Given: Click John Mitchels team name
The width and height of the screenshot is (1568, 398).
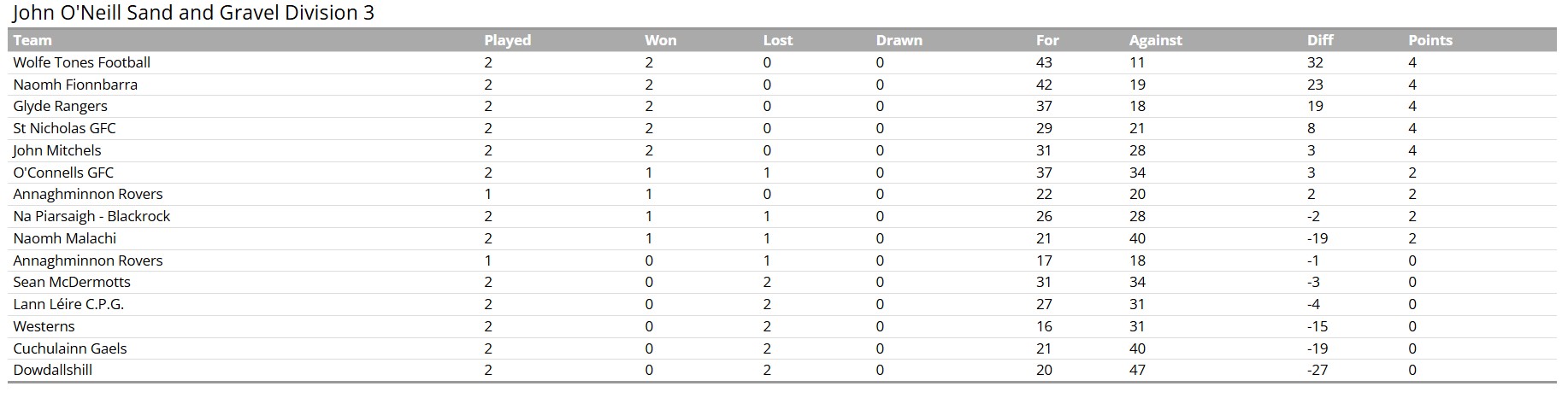Looking at the screenshot, I should coord(56,150).
